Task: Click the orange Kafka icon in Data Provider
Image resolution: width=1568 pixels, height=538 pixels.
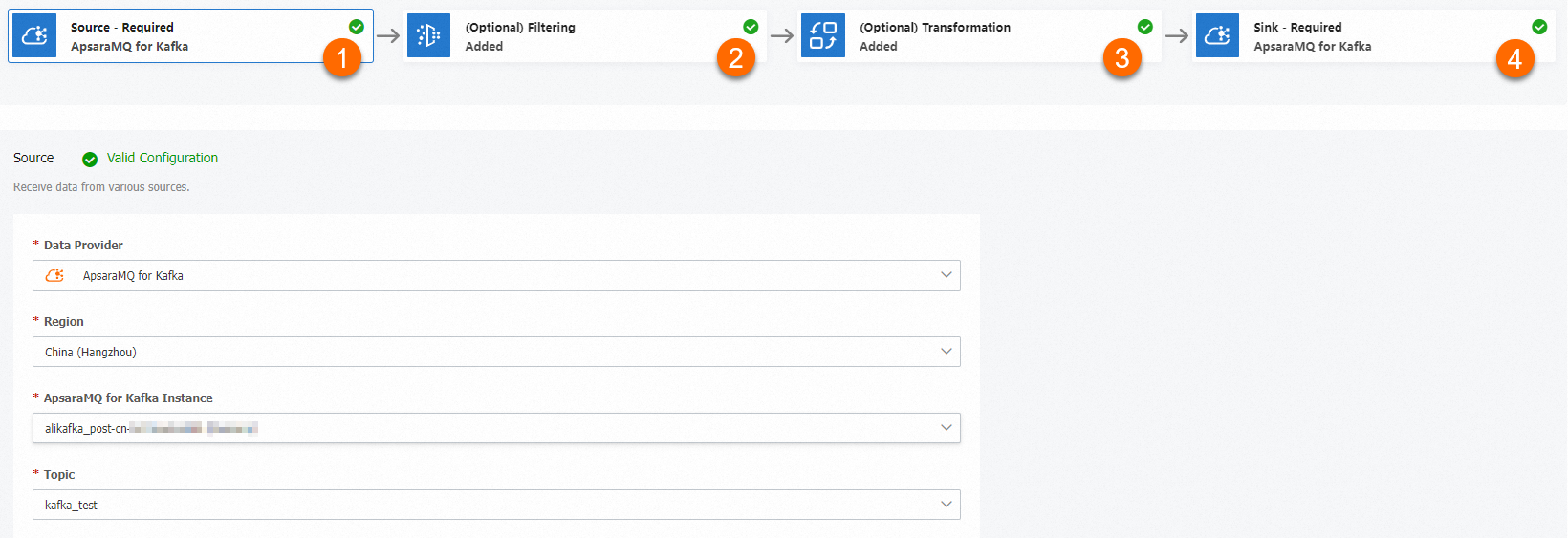Action: coord(55,275)
